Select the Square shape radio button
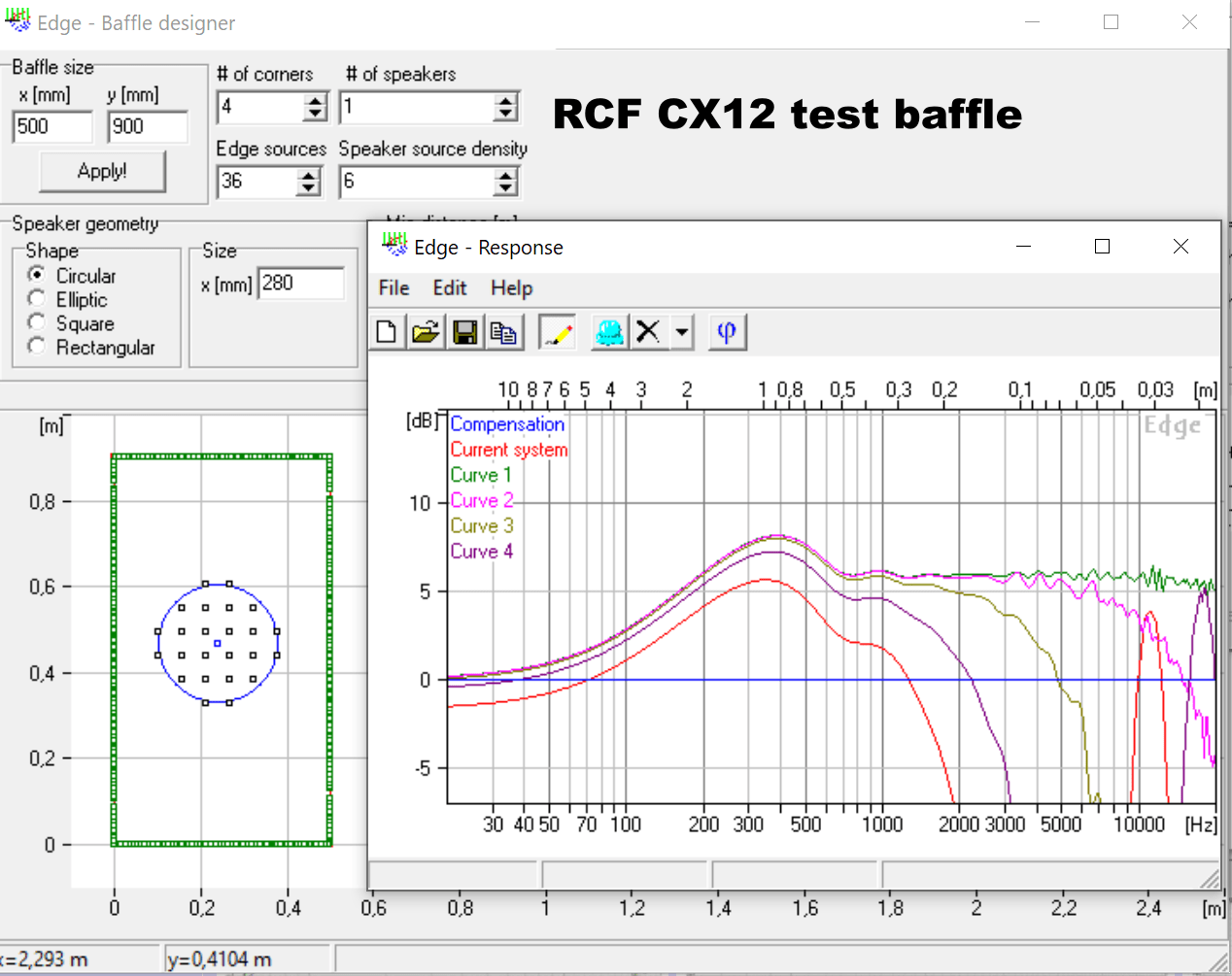This screenshot has height=976, width=1232. (x=37, y=321)
